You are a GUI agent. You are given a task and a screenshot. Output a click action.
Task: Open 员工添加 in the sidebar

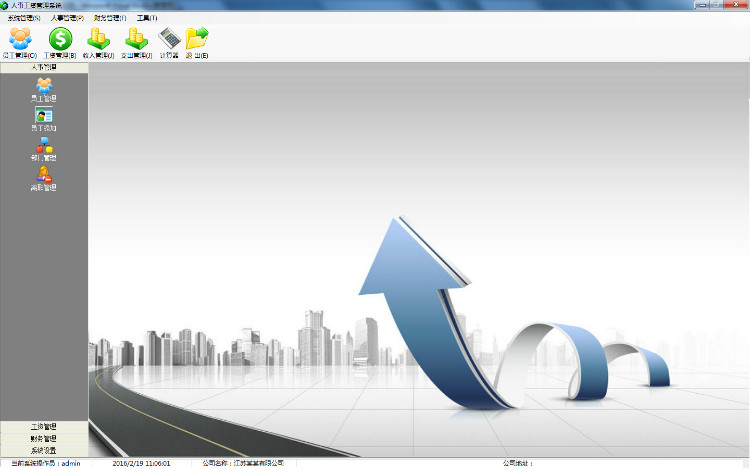[44, 119]
